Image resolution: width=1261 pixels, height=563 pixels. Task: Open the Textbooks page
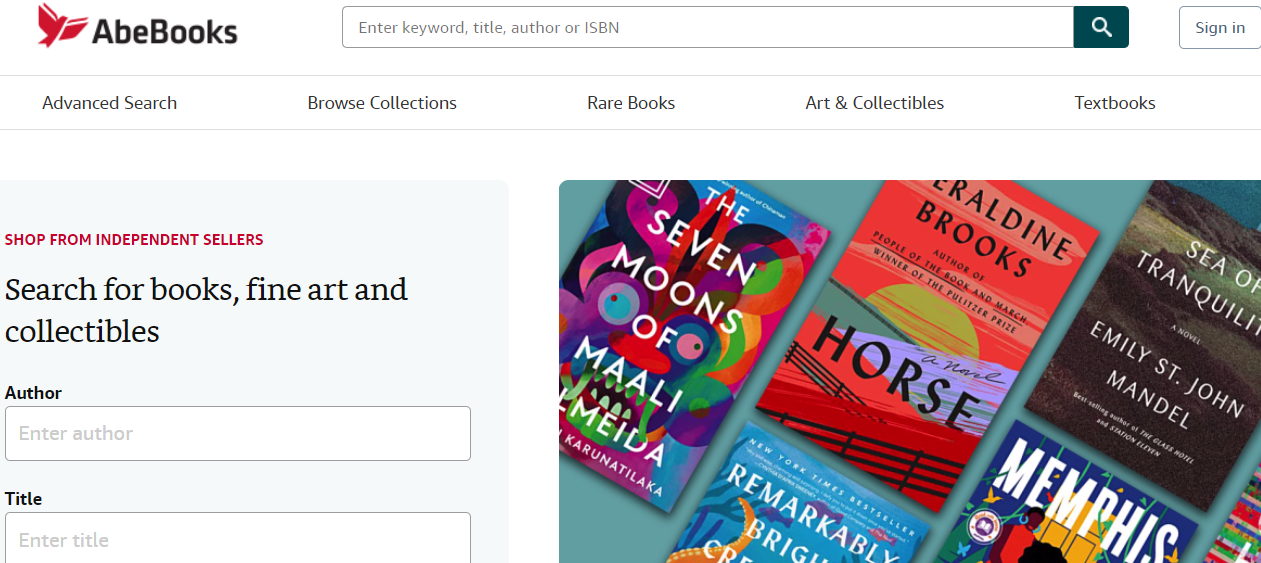click(x=1115, y=103)
